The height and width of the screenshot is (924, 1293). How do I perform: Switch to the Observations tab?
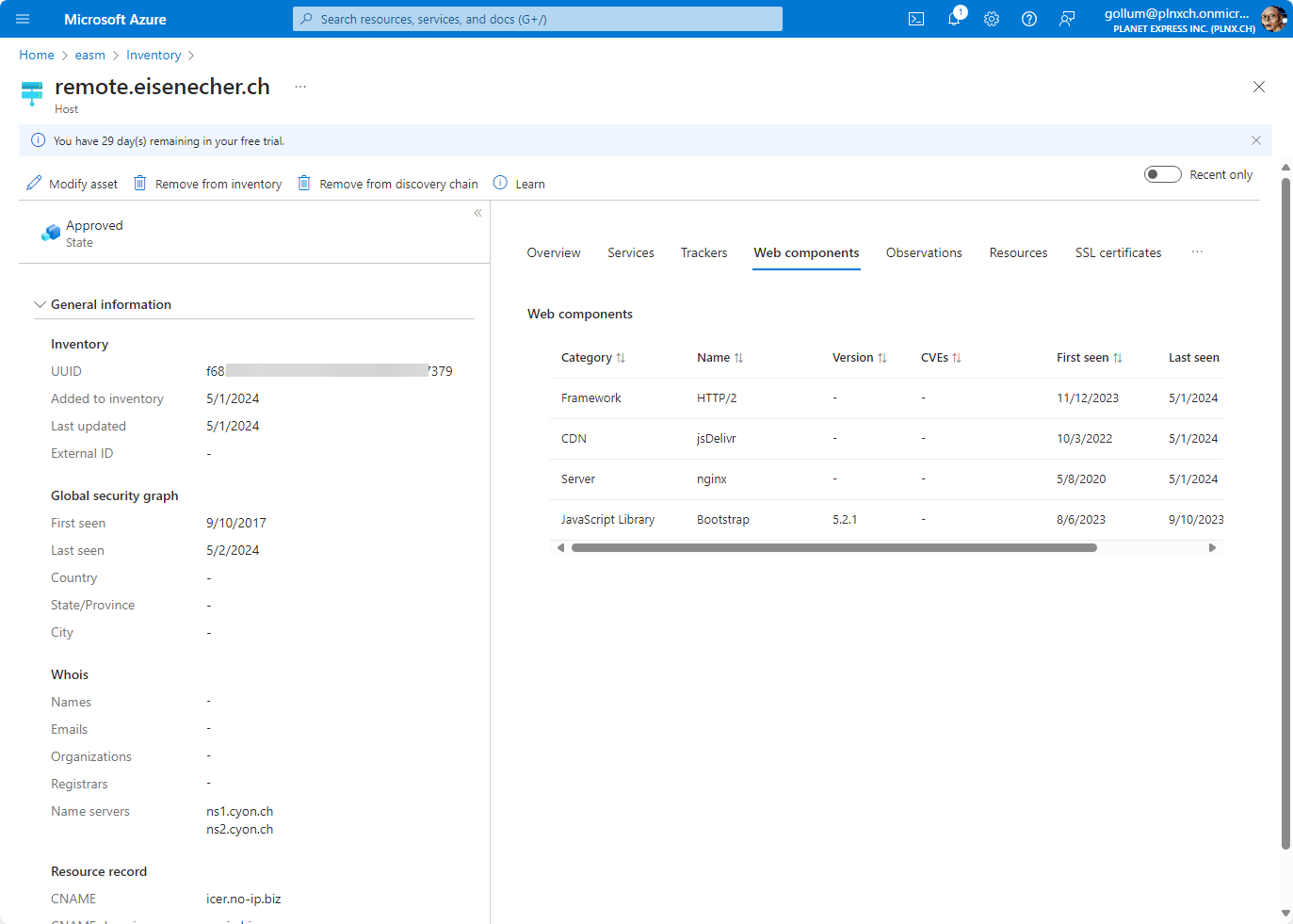pyautogui.click(x=923, y=252)
